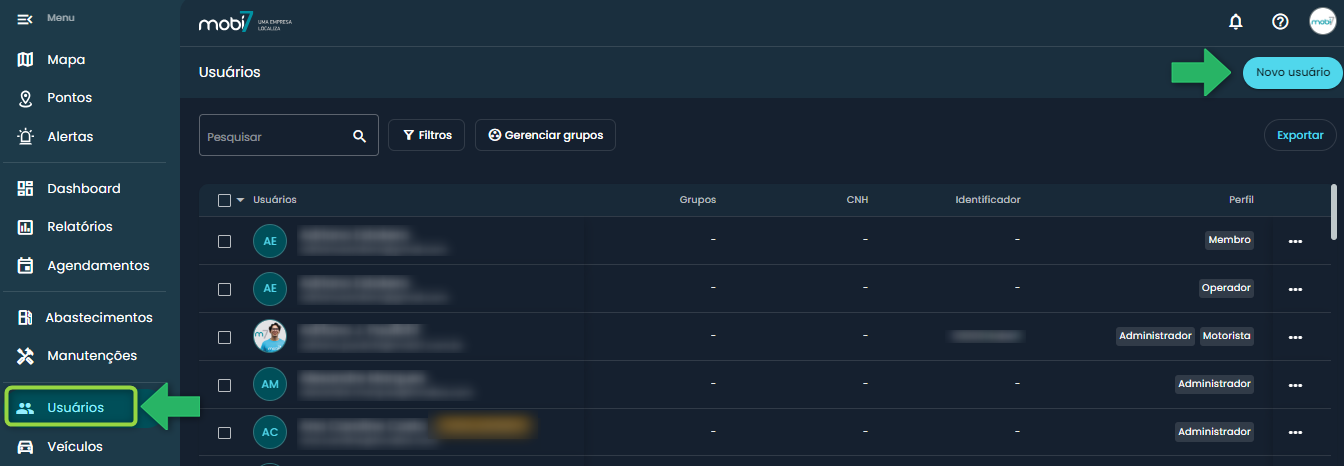Check the first AE user row
This screenshot has height=466, width=1344.
click(224, 241)
